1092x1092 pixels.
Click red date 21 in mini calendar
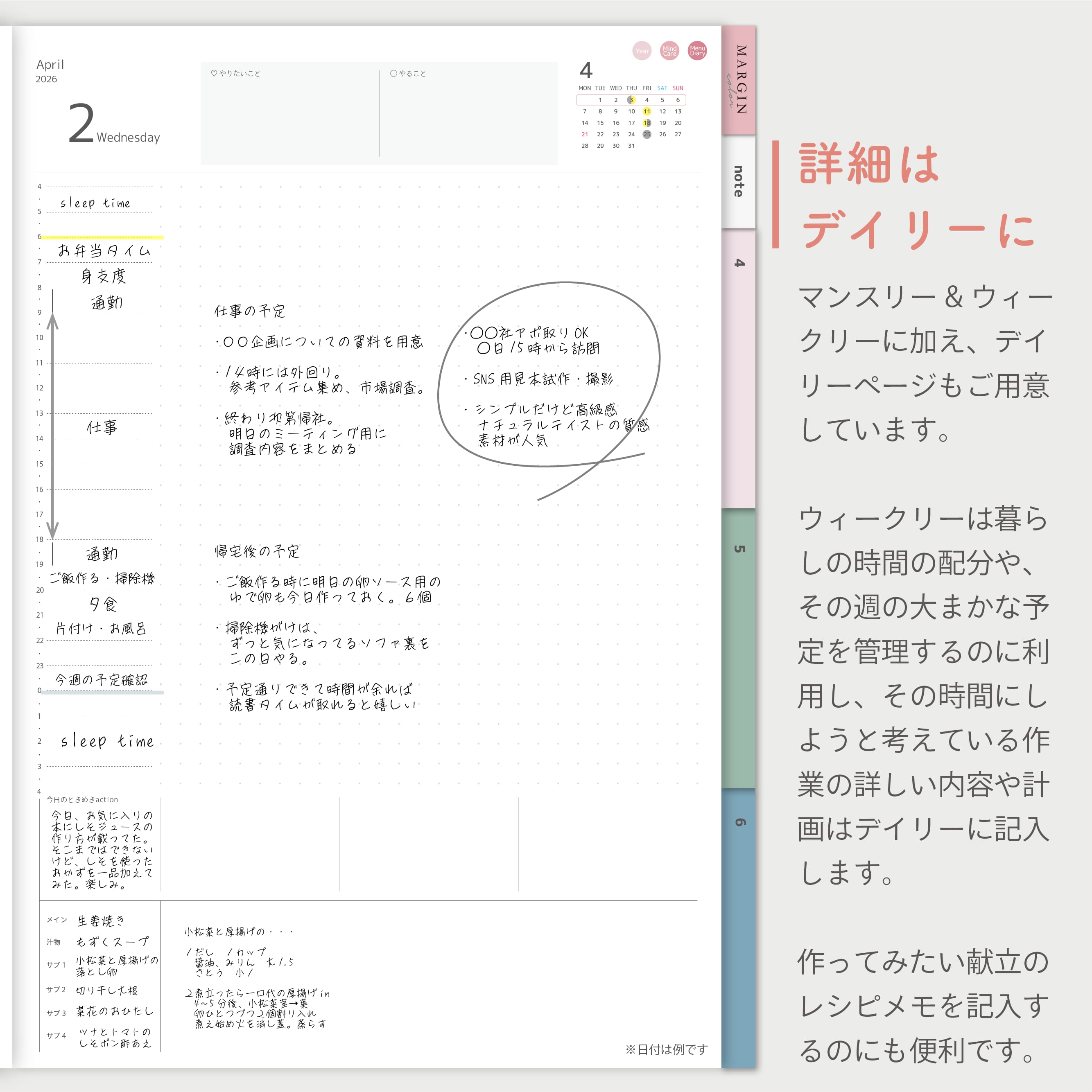pos(585,135)
